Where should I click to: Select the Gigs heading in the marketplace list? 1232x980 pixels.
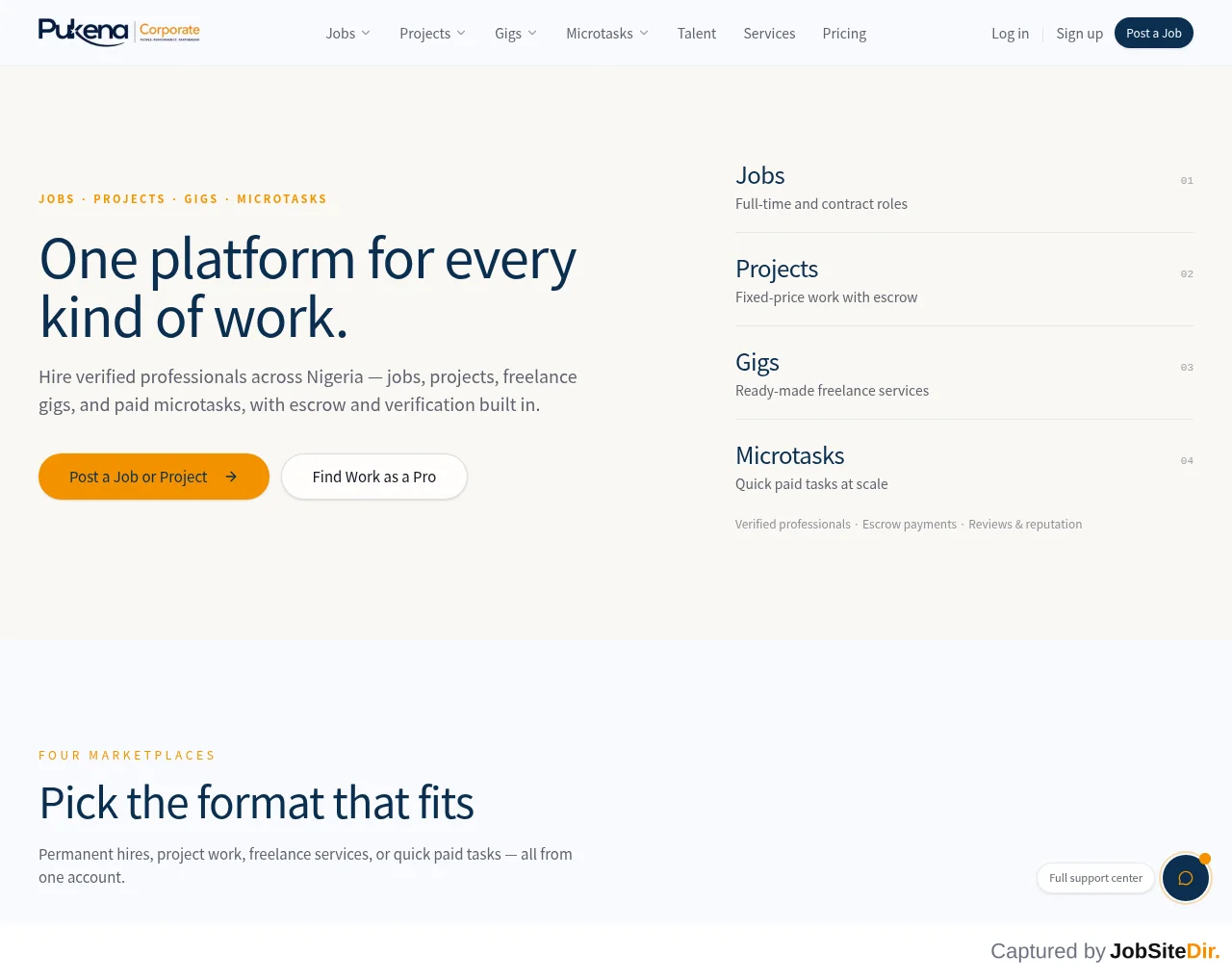pos(757,362)
